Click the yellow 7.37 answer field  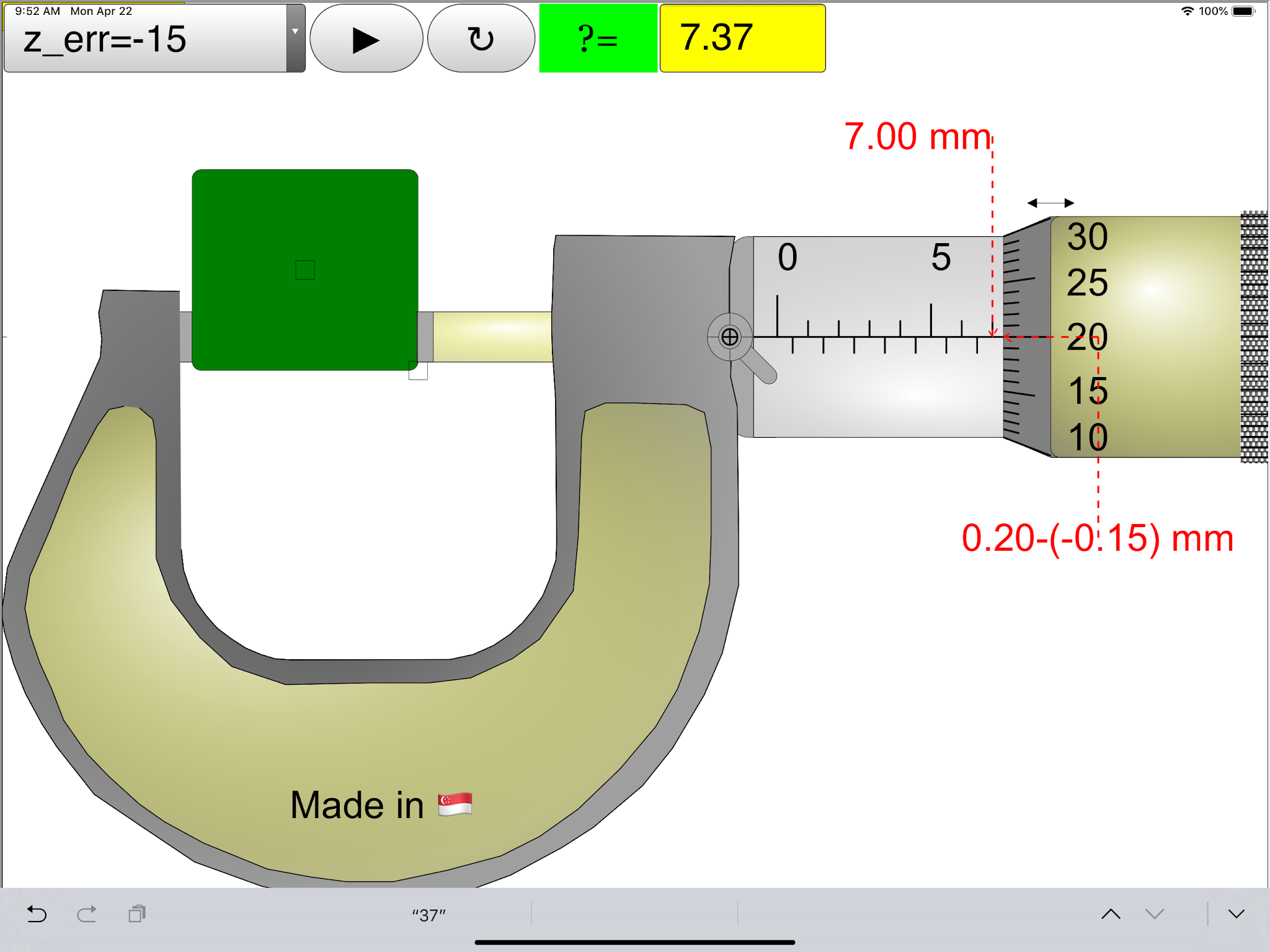pos(742,39)
